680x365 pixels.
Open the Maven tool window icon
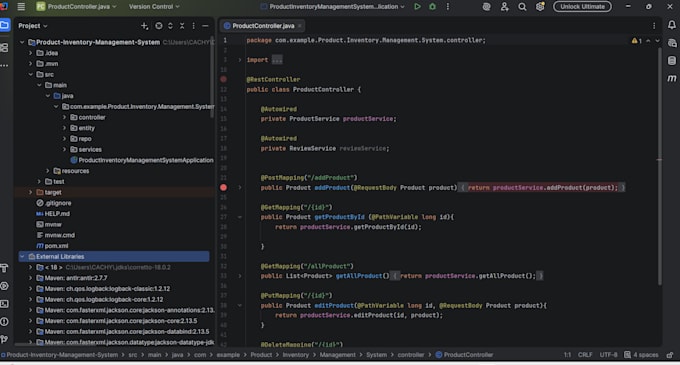point(672,78)
